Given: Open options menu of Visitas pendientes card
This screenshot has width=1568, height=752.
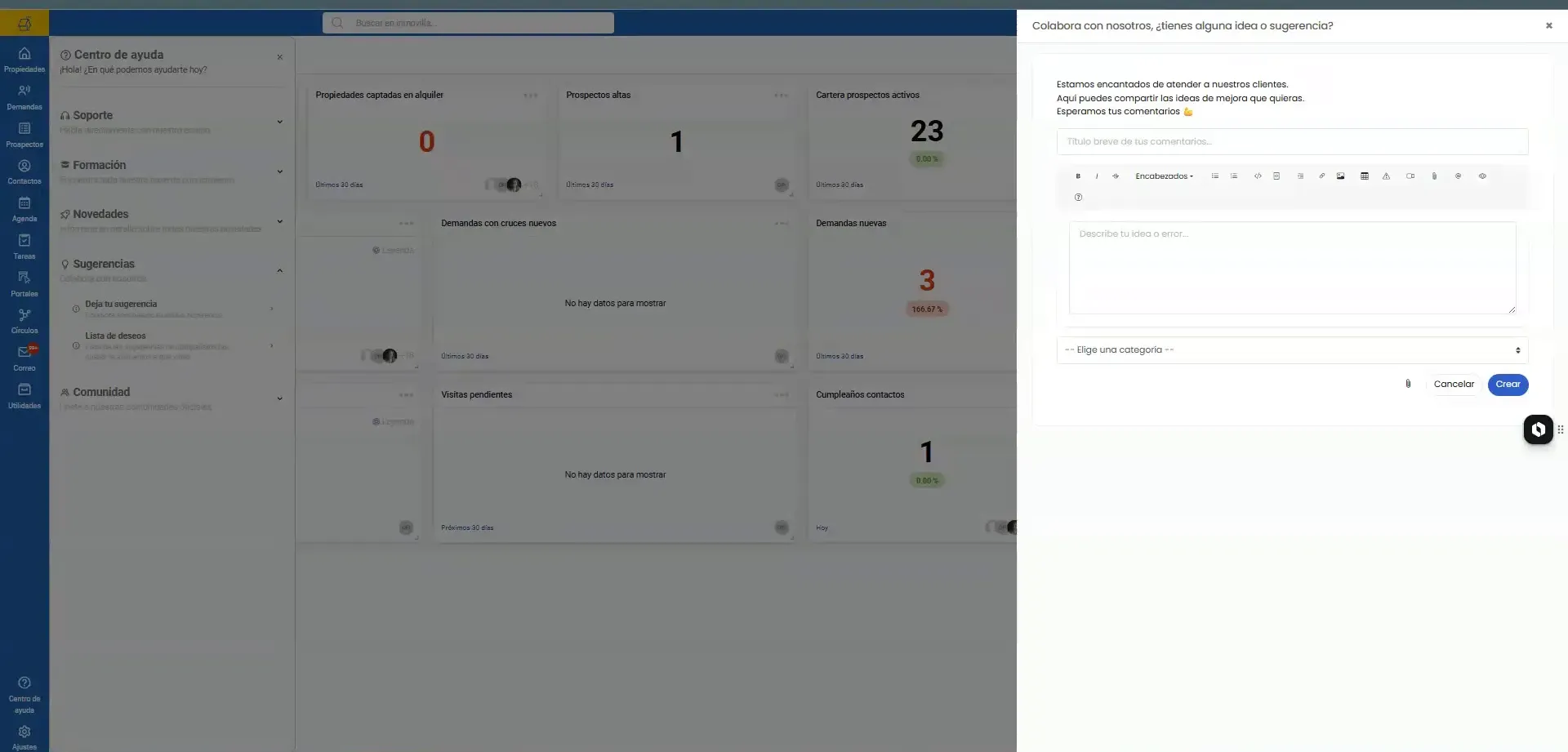Looking at the screenshot, I should pos(781,395).
